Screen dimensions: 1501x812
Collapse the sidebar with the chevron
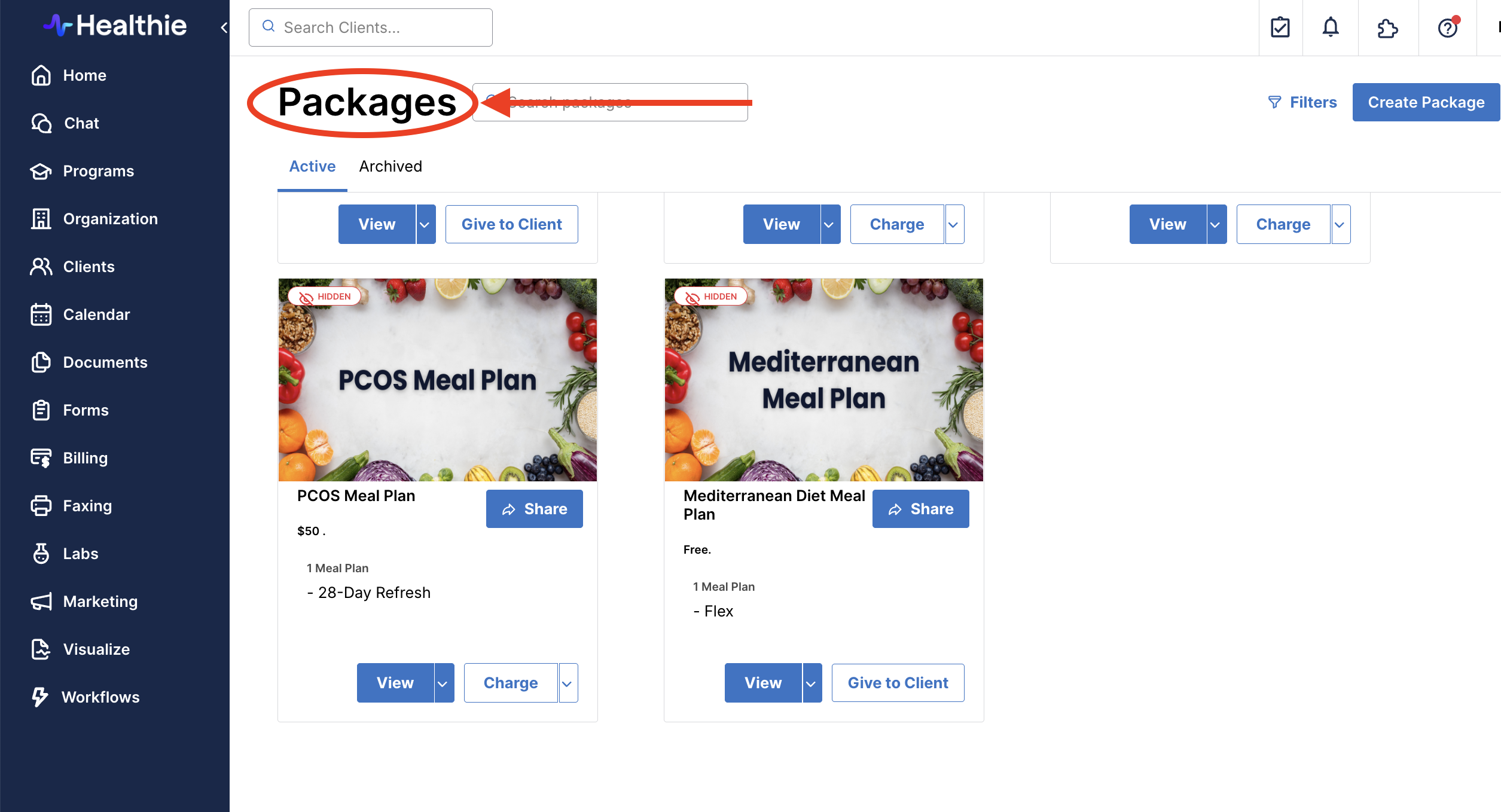pyautogui.click(x=224, y=28)
